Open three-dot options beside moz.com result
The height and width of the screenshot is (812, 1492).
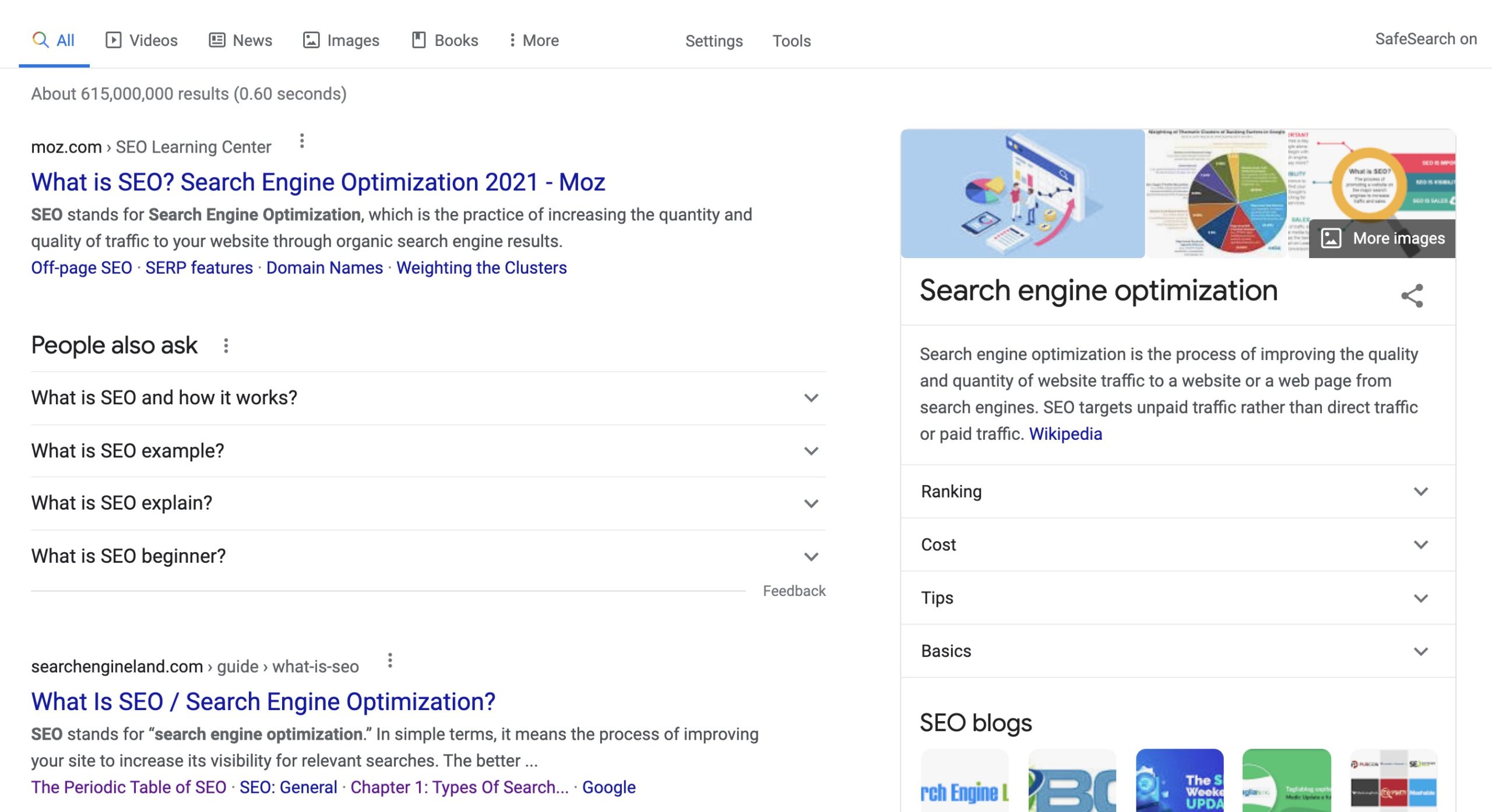(301, 141)
